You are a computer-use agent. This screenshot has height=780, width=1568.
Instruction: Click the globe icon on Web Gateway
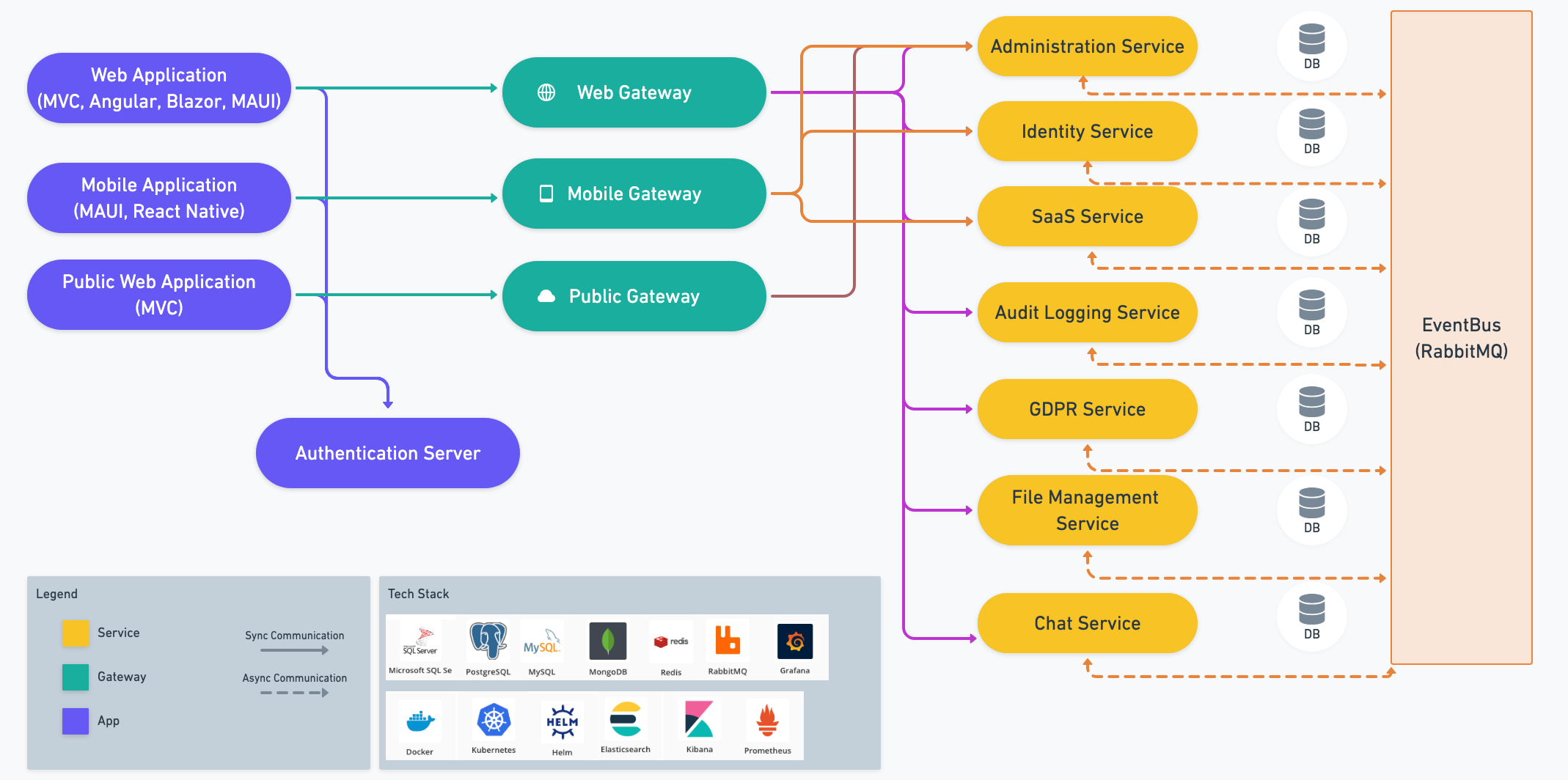(546, 92)
